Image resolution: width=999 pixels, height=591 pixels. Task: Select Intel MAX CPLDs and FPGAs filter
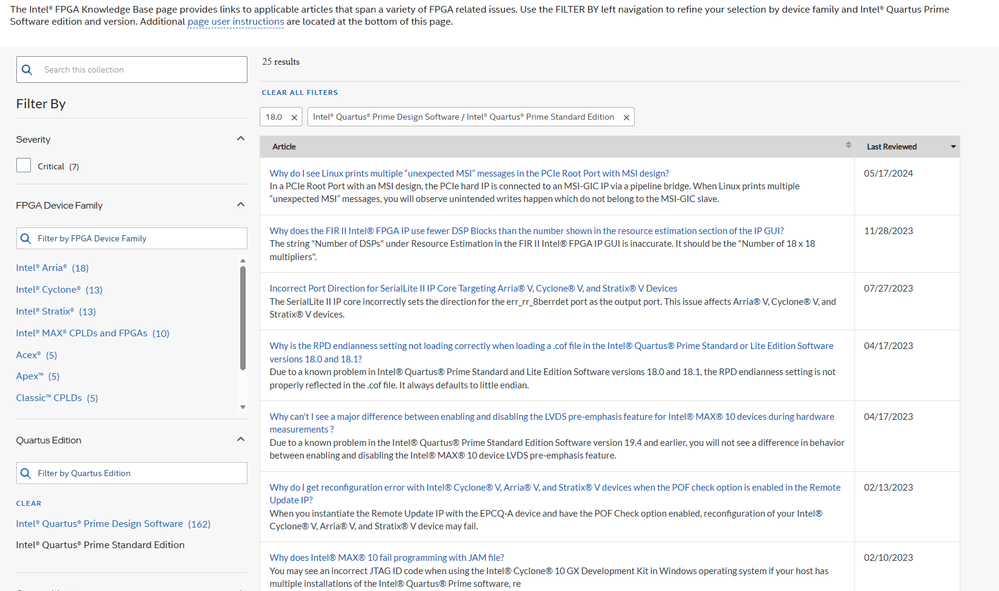(x=82, y=333)
